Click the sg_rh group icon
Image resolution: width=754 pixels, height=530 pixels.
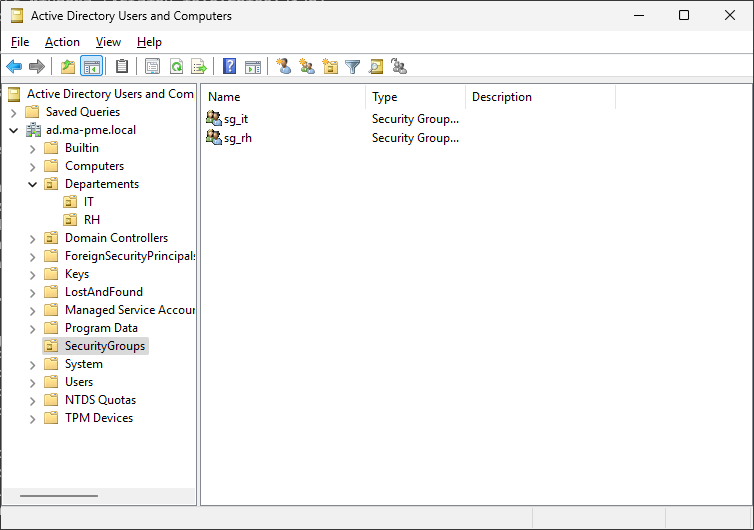[x=214, y=137]
